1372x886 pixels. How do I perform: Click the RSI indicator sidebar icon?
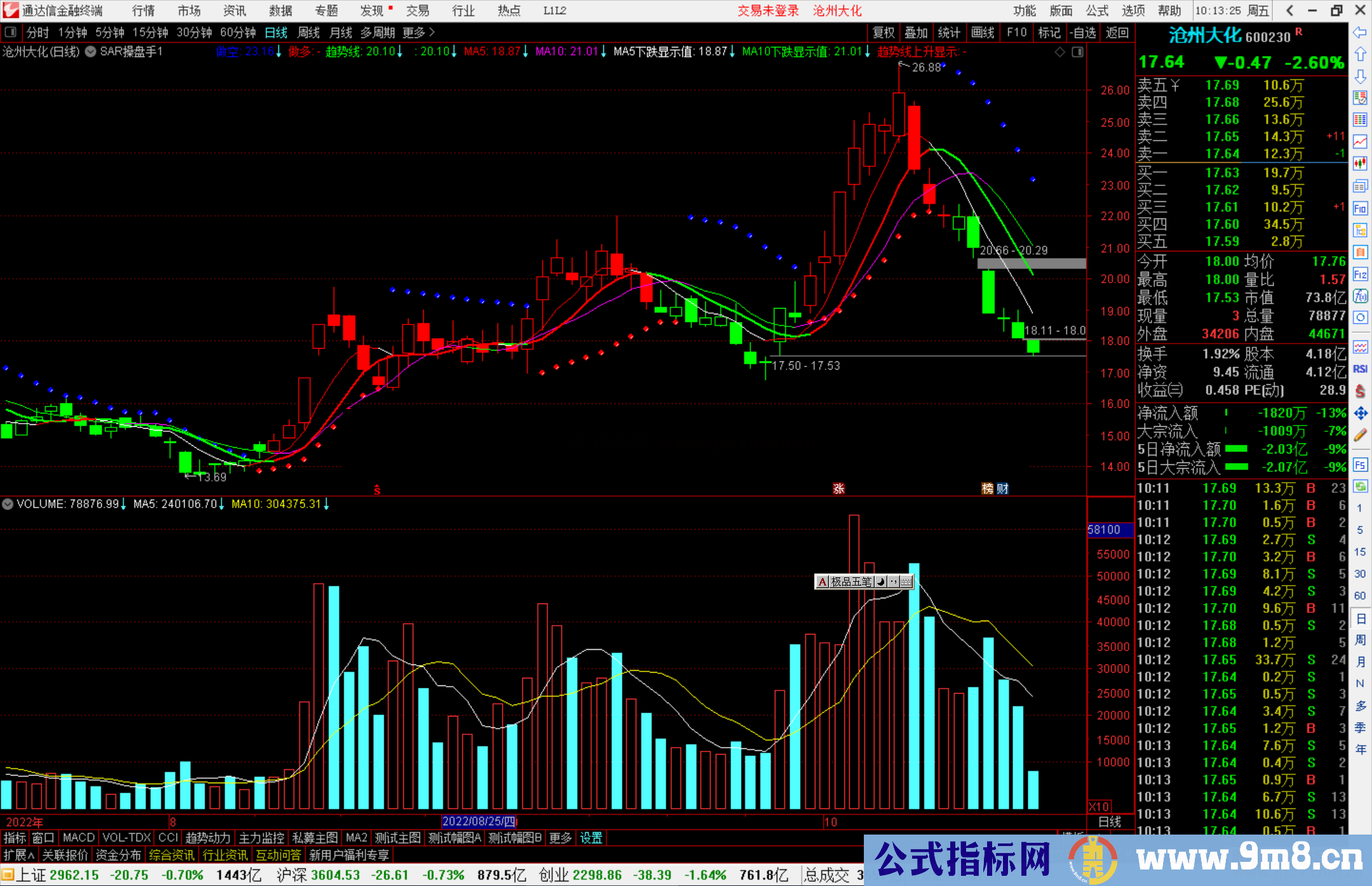(1360, 369)
